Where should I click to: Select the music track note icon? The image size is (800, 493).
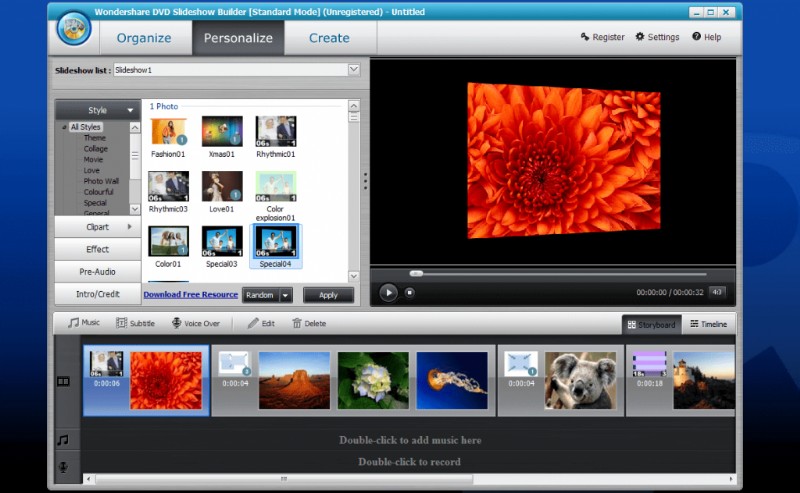tap(63, 440)
